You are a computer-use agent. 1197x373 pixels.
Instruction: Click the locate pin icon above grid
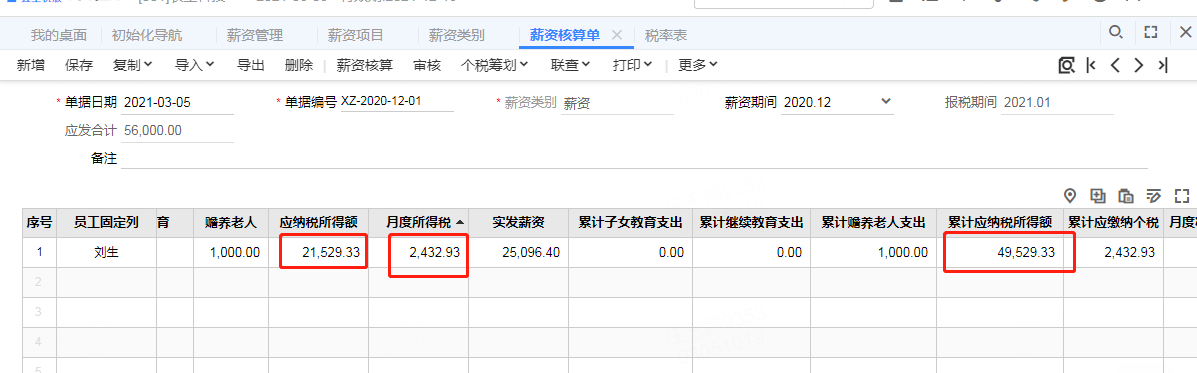click(1070, 195)
